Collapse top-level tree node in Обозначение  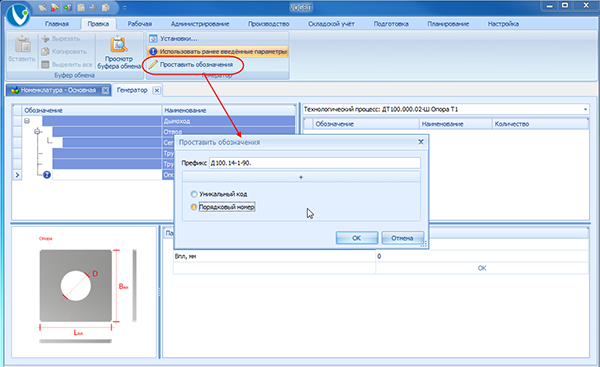point(27,121)
